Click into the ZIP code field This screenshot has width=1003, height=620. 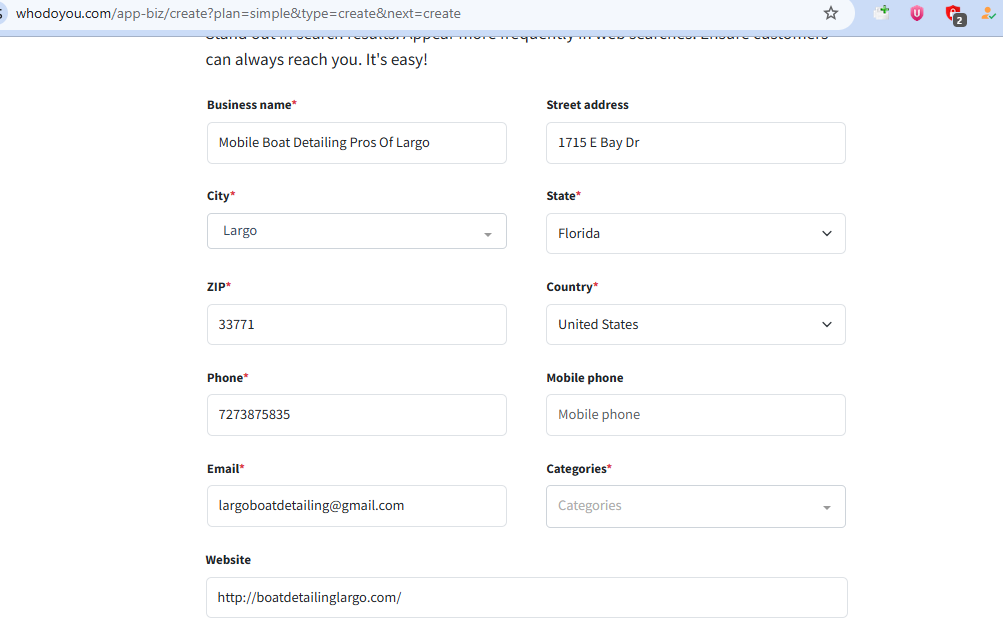pos(356,324)
